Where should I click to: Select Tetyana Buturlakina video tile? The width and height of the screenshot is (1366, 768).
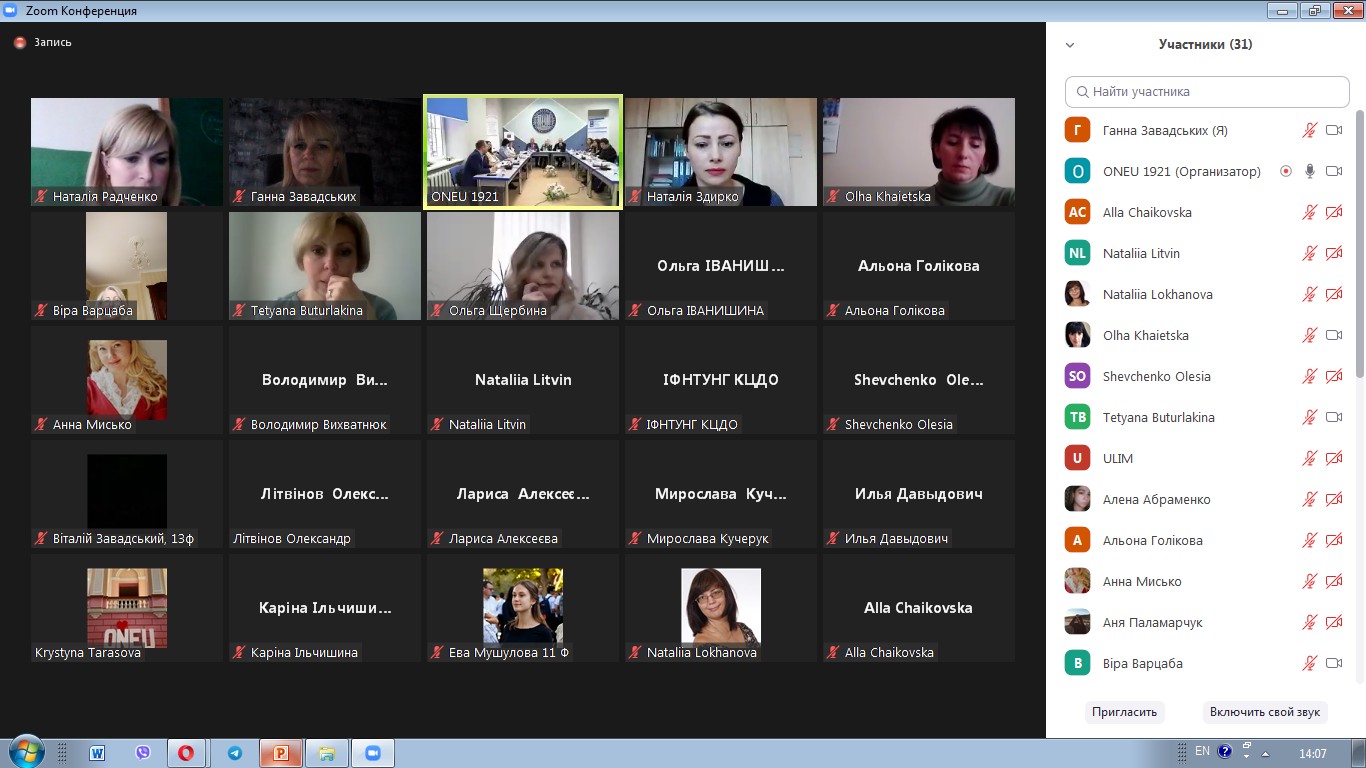[325, 266]
